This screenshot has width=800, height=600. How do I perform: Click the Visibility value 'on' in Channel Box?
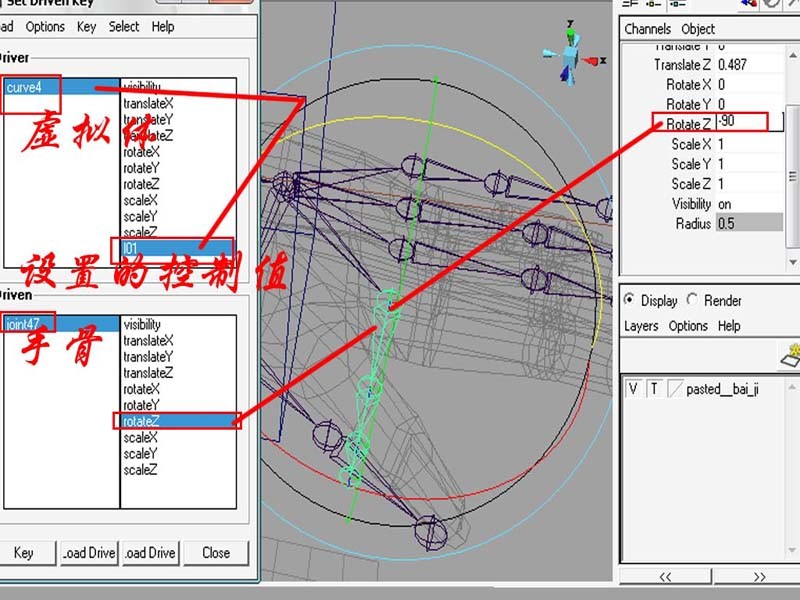coord(749,204)
